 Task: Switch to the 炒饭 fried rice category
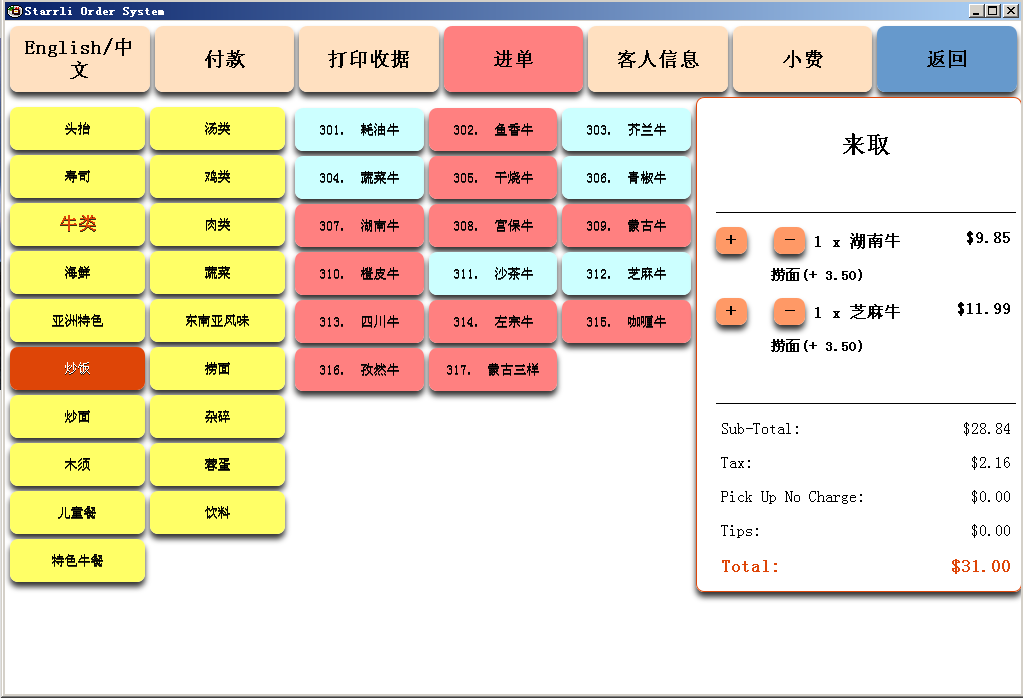click(x=78, y=369)
